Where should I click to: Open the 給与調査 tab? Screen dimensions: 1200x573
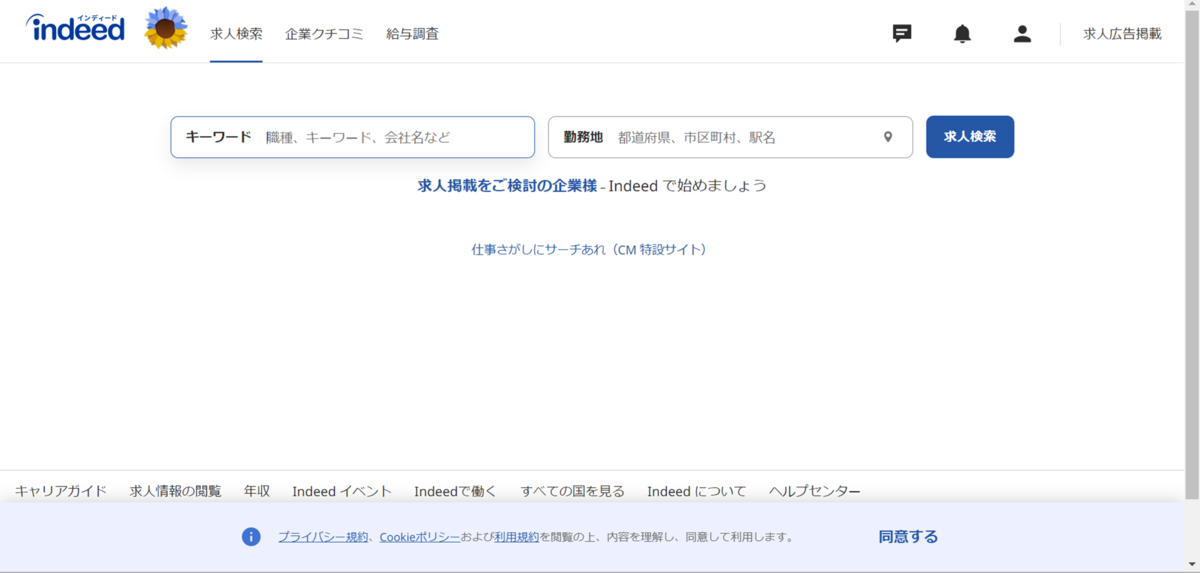pyautogui.click(x=412, y=33)
